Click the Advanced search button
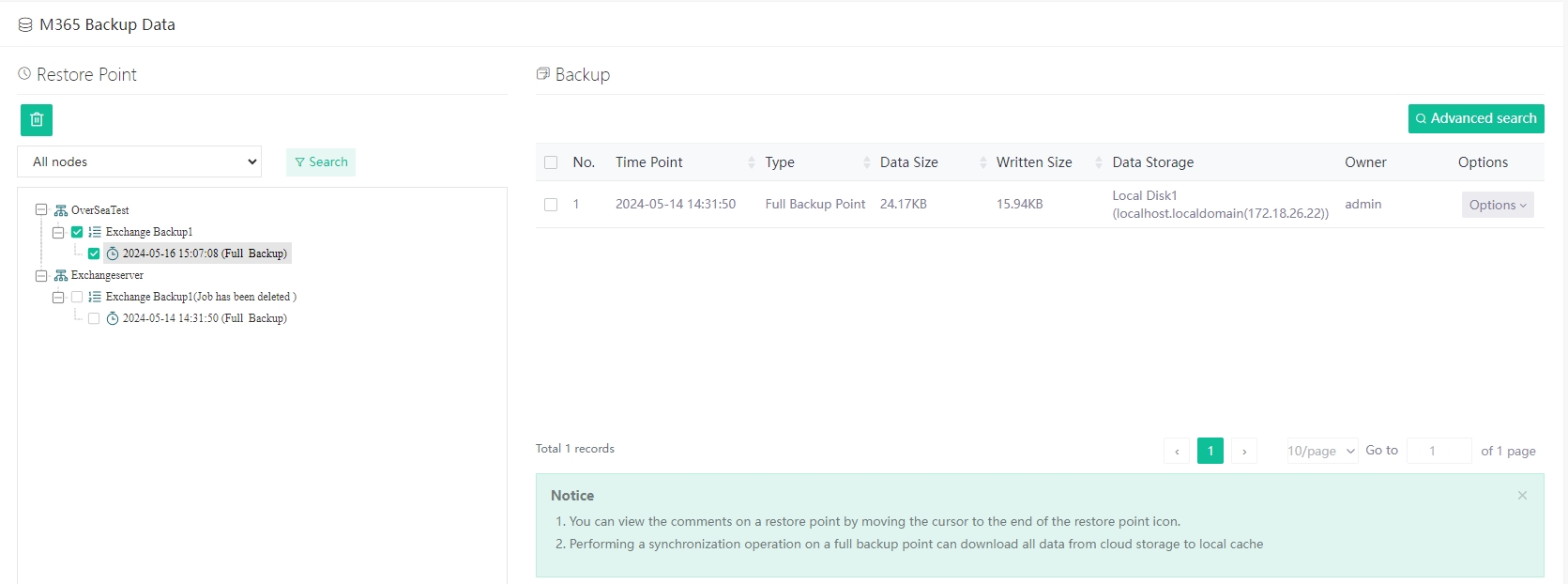The width and height of the screenshot is (1568, 584). [x=1475, y=118]
